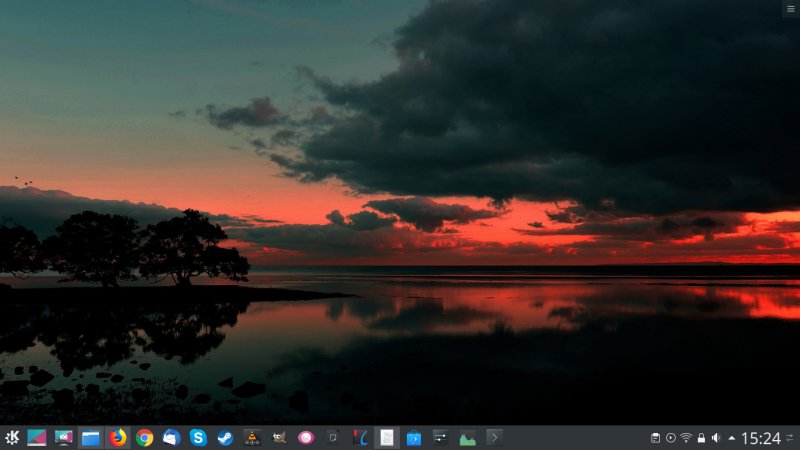This screenshot has width=800, height=450.
Task: Launch the Konsole terminal icon
Action: click(x=494, y=437)
